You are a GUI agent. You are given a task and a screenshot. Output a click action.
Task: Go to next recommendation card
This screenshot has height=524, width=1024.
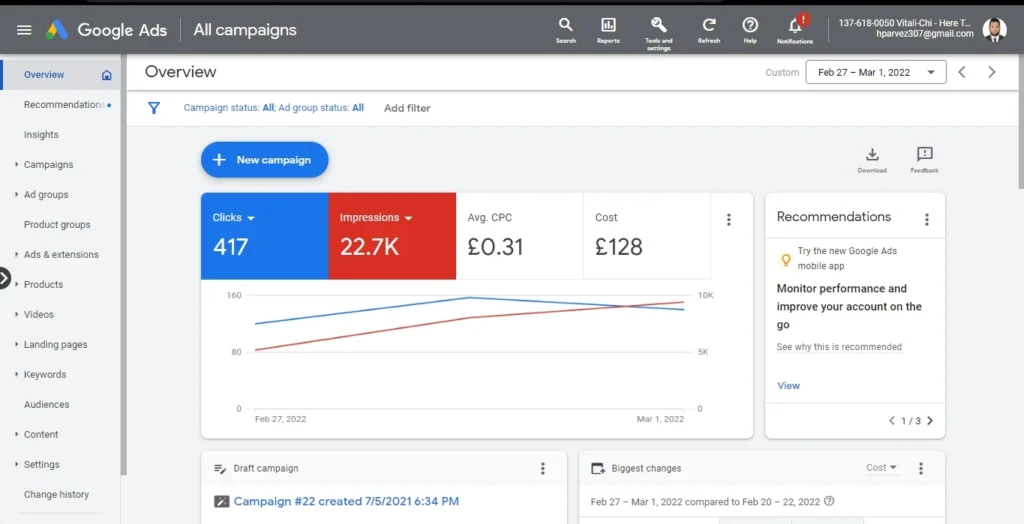click(930, 421)
